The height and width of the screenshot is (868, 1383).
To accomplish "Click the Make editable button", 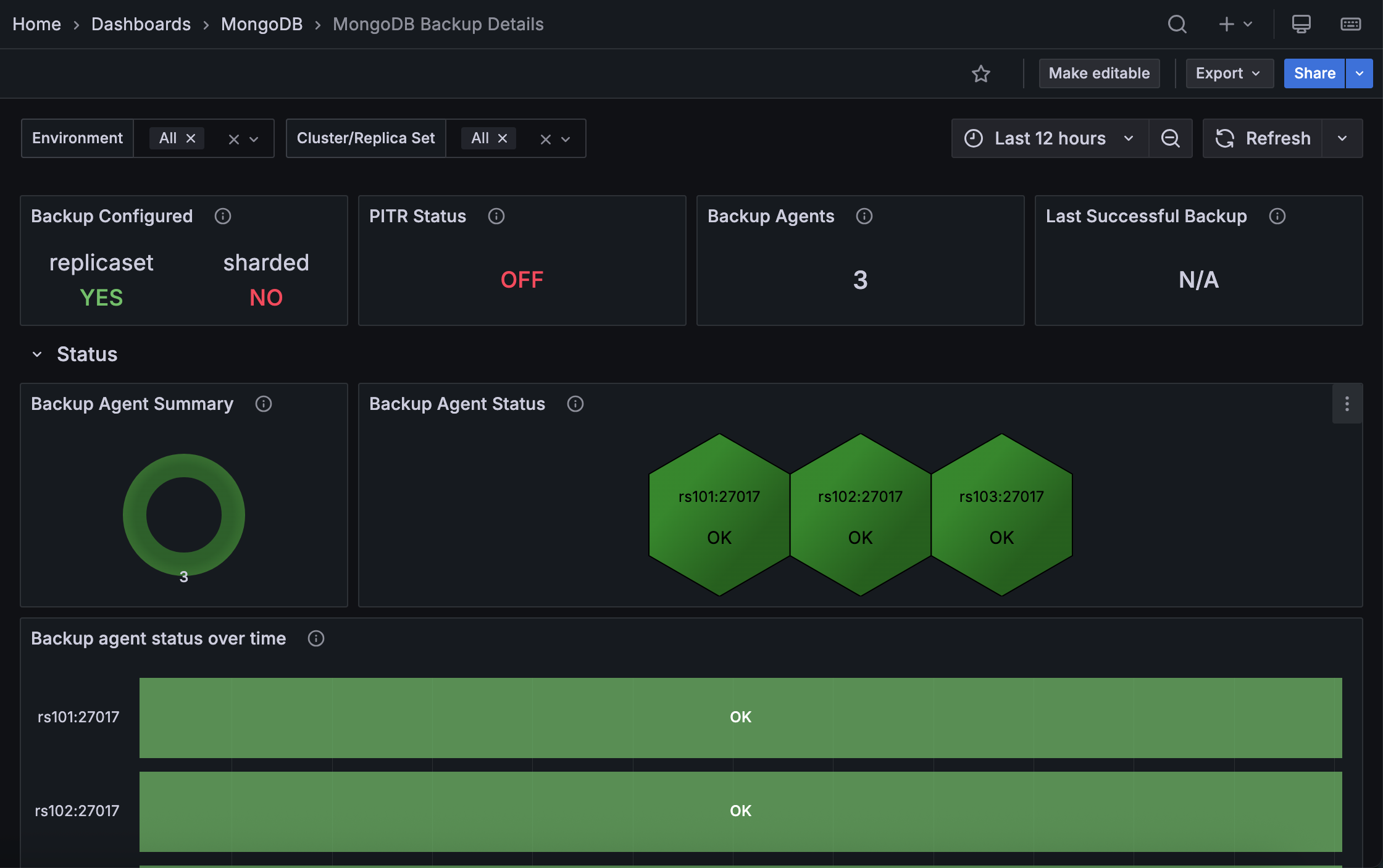I will tap(1099, 73).
